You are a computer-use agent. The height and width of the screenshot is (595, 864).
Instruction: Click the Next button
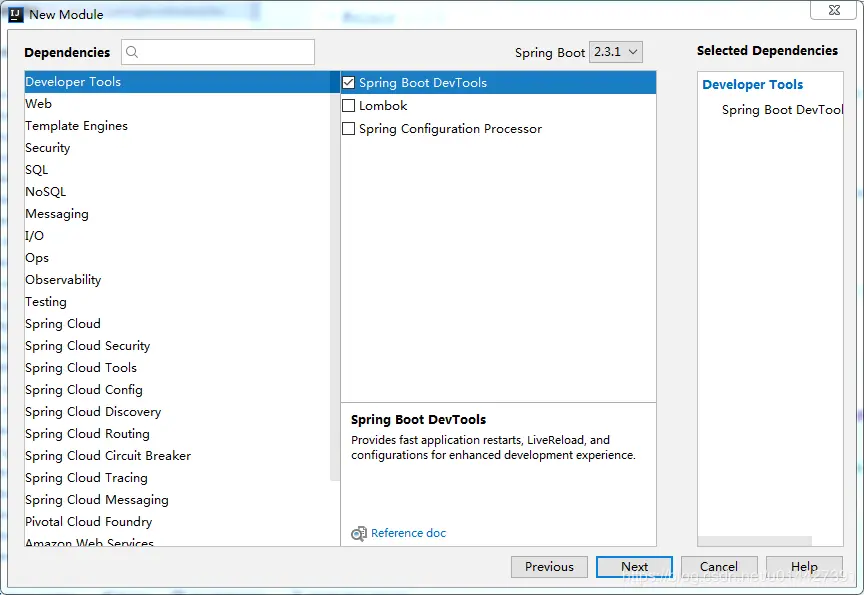(634, 567)
